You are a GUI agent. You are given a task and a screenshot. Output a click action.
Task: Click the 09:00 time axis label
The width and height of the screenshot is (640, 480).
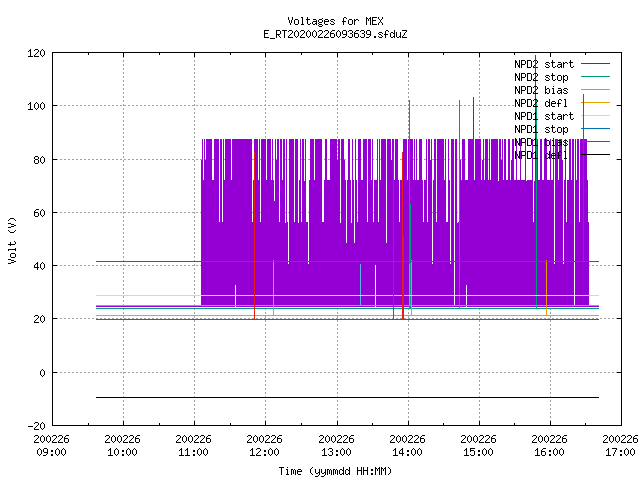51,446
